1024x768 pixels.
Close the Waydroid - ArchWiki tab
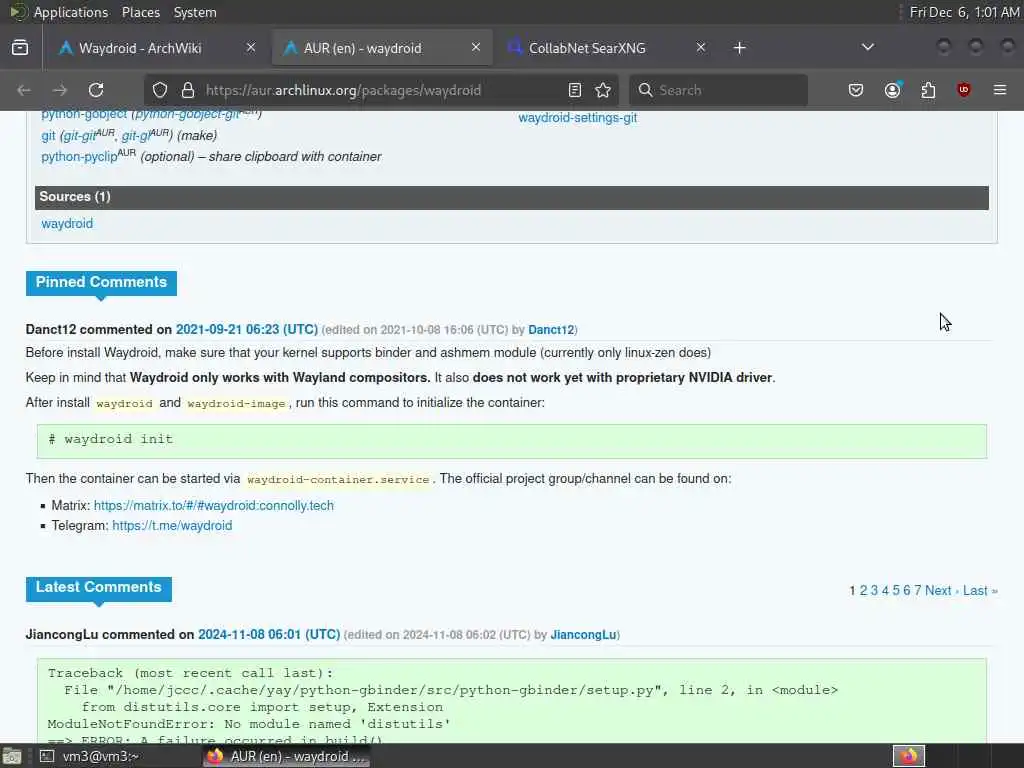(x=251, y=48)
